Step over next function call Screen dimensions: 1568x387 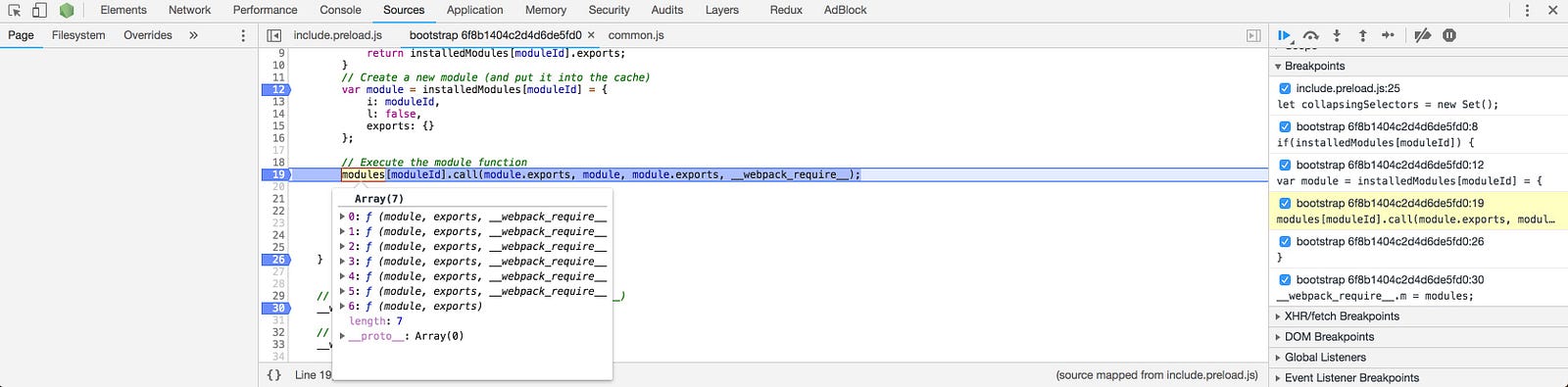pyautogui.click(x=1311, y=35)
